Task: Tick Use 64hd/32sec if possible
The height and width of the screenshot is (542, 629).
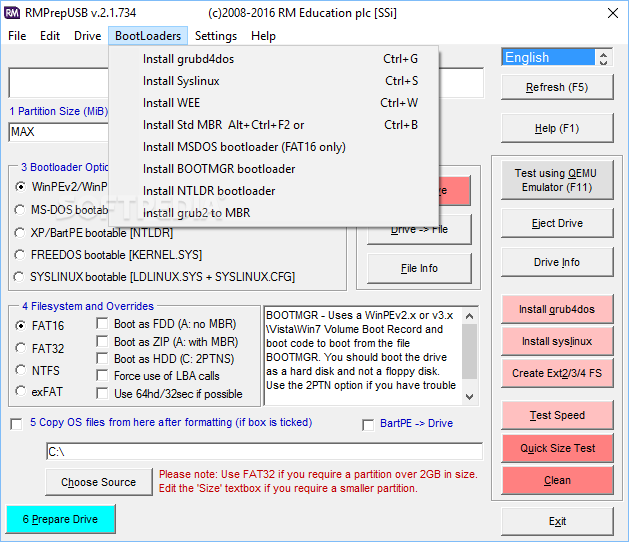Action: click(x=102, y=394)
